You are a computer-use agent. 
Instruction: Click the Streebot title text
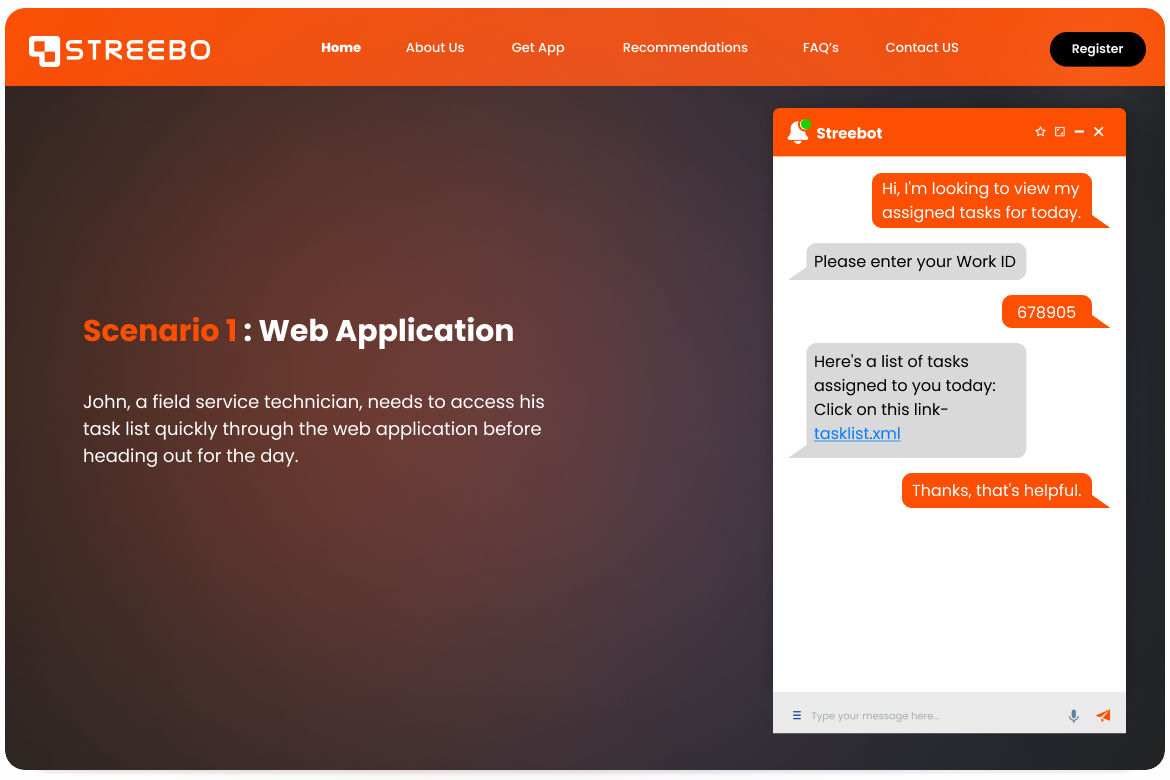click(x=849, y=134)
